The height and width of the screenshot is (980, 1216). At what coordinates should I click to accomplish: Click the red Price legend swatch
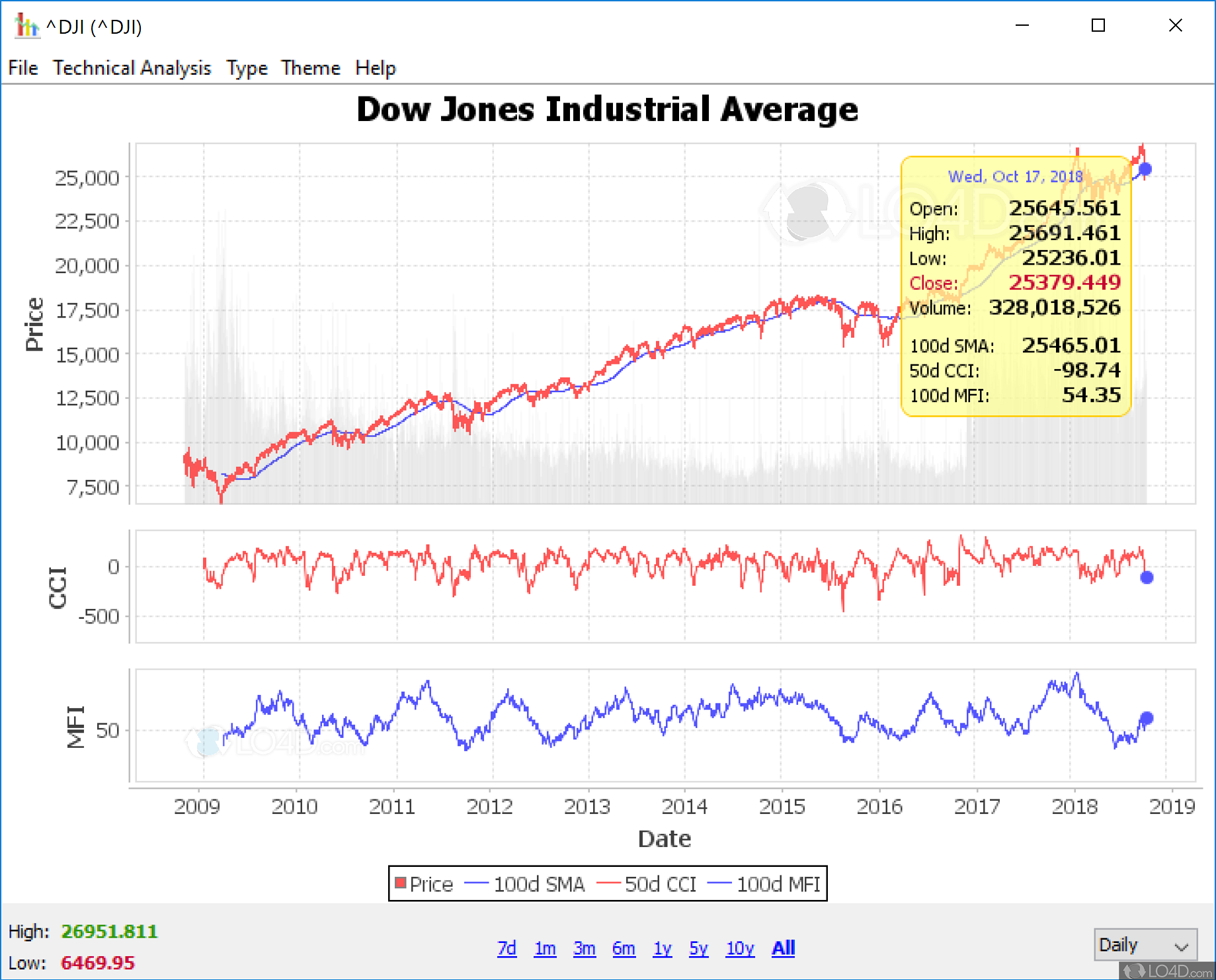point(400,883)
